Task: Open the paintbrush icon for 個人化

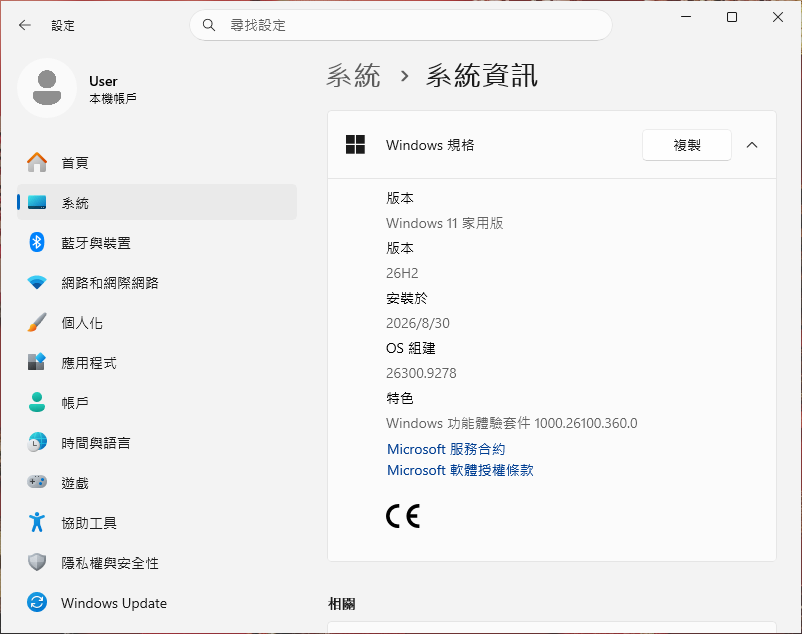Action: click(x=37, y=323)
